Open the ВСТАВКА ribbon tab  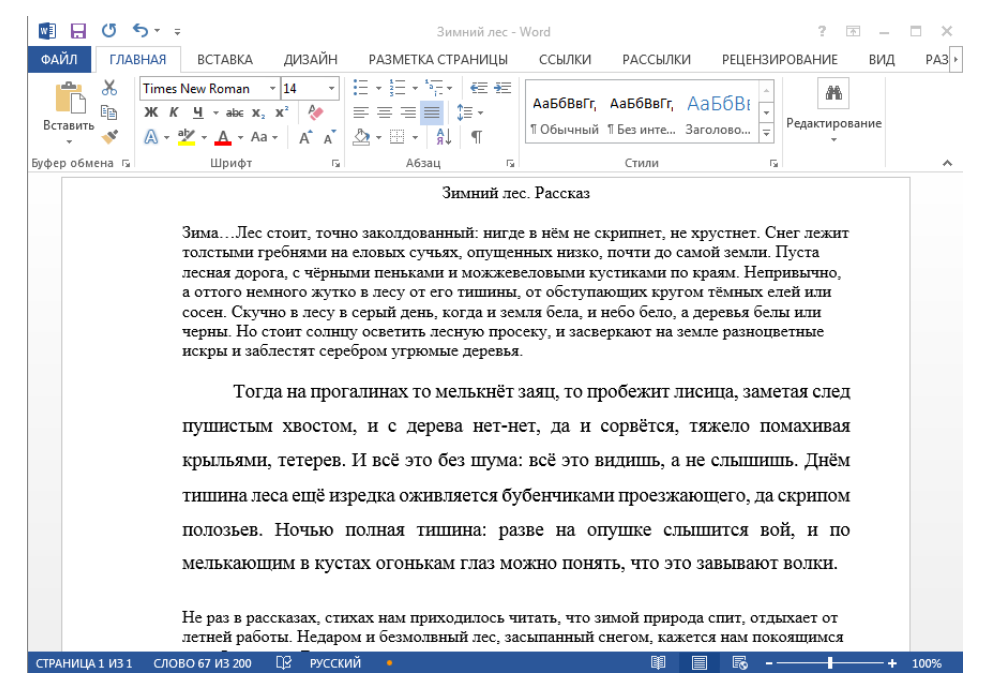(224, 60)
